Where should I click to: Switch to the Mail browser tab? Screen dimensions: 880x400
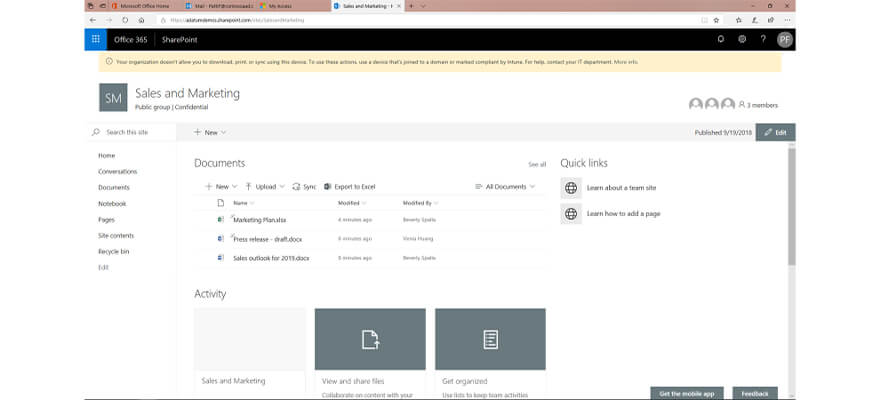(x=221, y=6)
